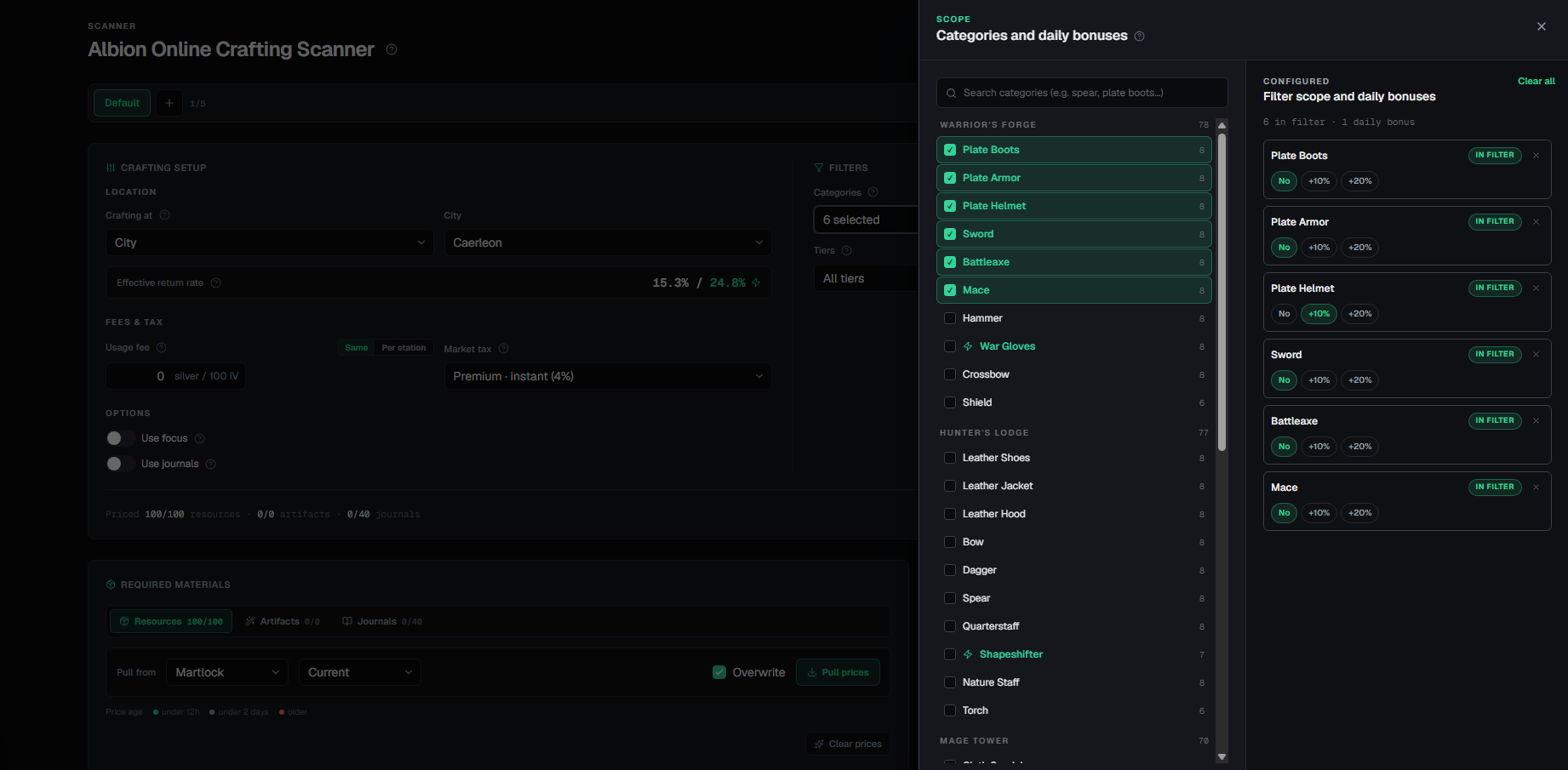Check the Nature Staff category
This screenshot has height=770, width=1568.
(950, 682)
